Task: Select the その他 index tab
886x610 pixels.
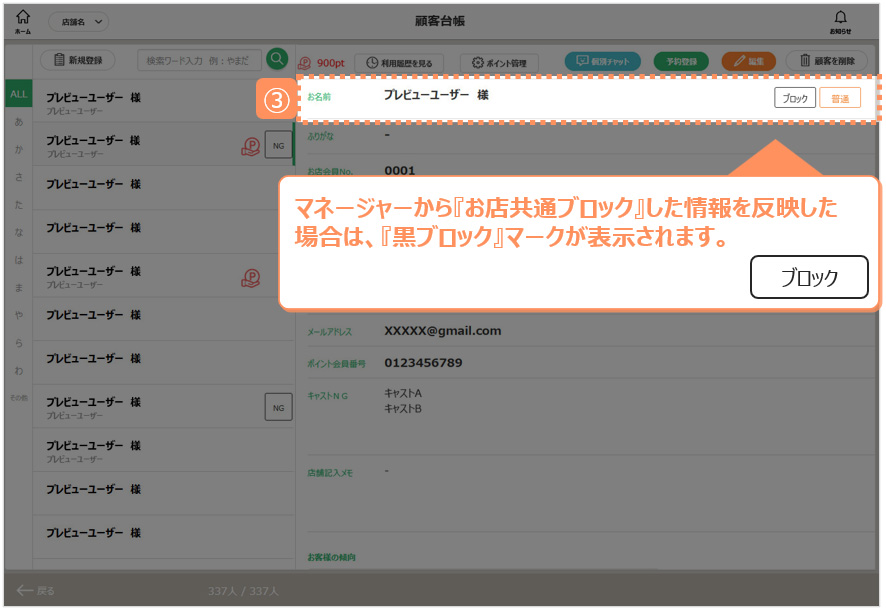Action: point(18,398)
